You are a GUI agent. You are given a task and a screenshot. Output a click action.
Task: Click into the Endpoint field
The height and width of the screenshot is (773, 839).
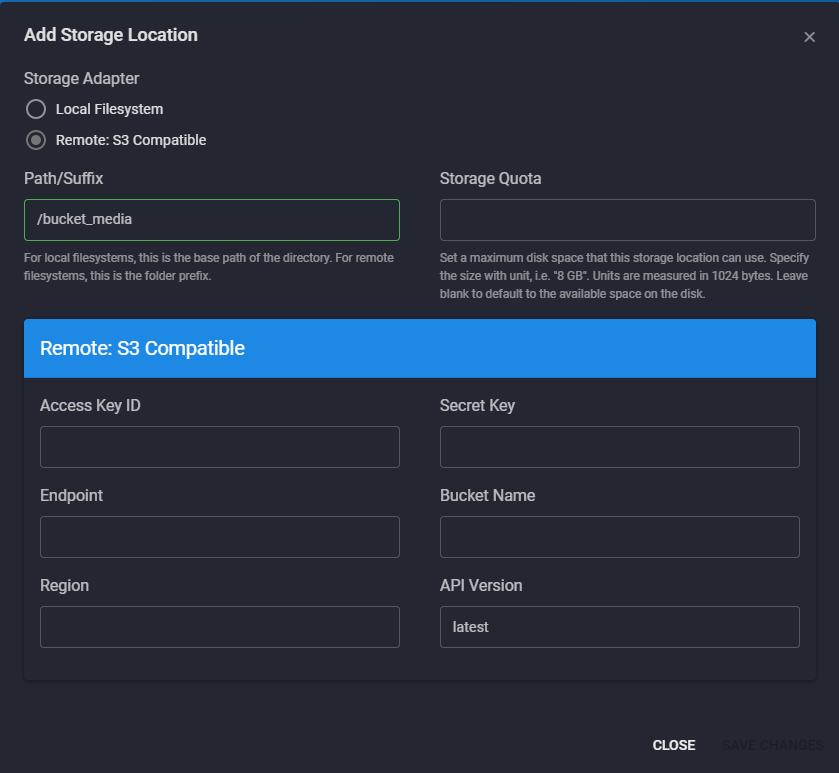point(220,537)
